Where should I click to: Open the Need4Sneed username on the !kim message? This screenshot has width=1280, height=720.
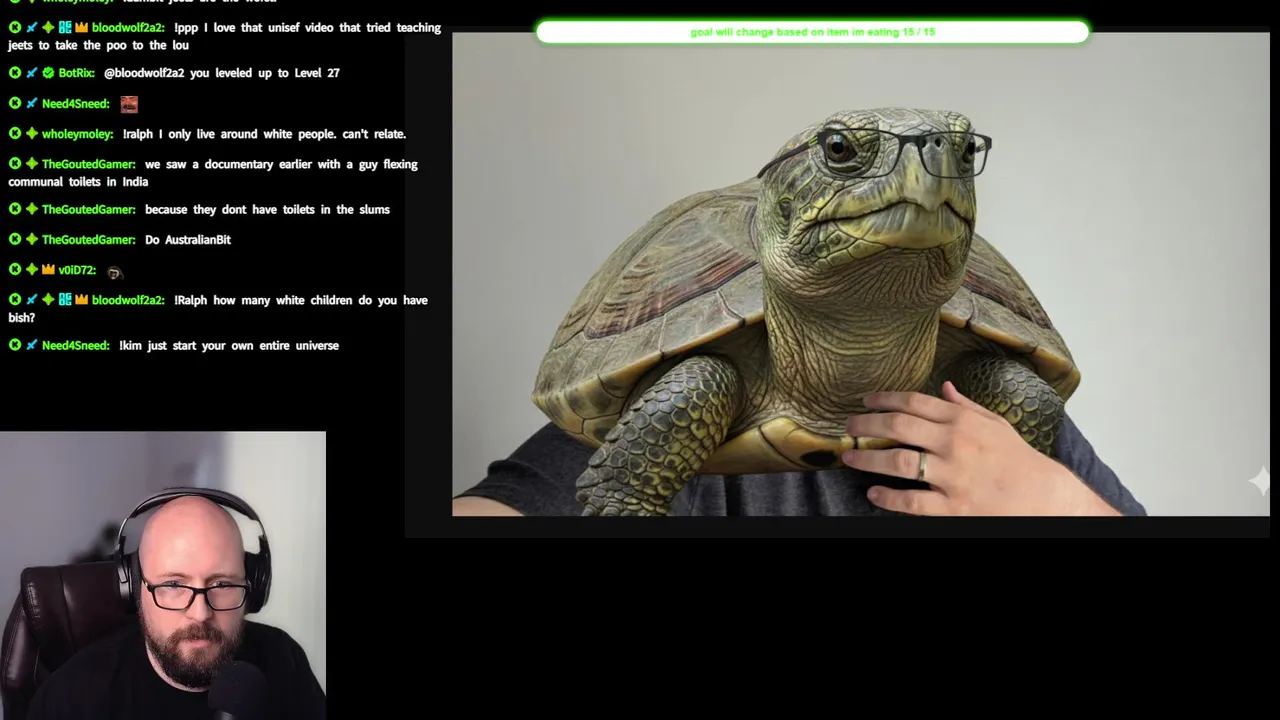76,345
